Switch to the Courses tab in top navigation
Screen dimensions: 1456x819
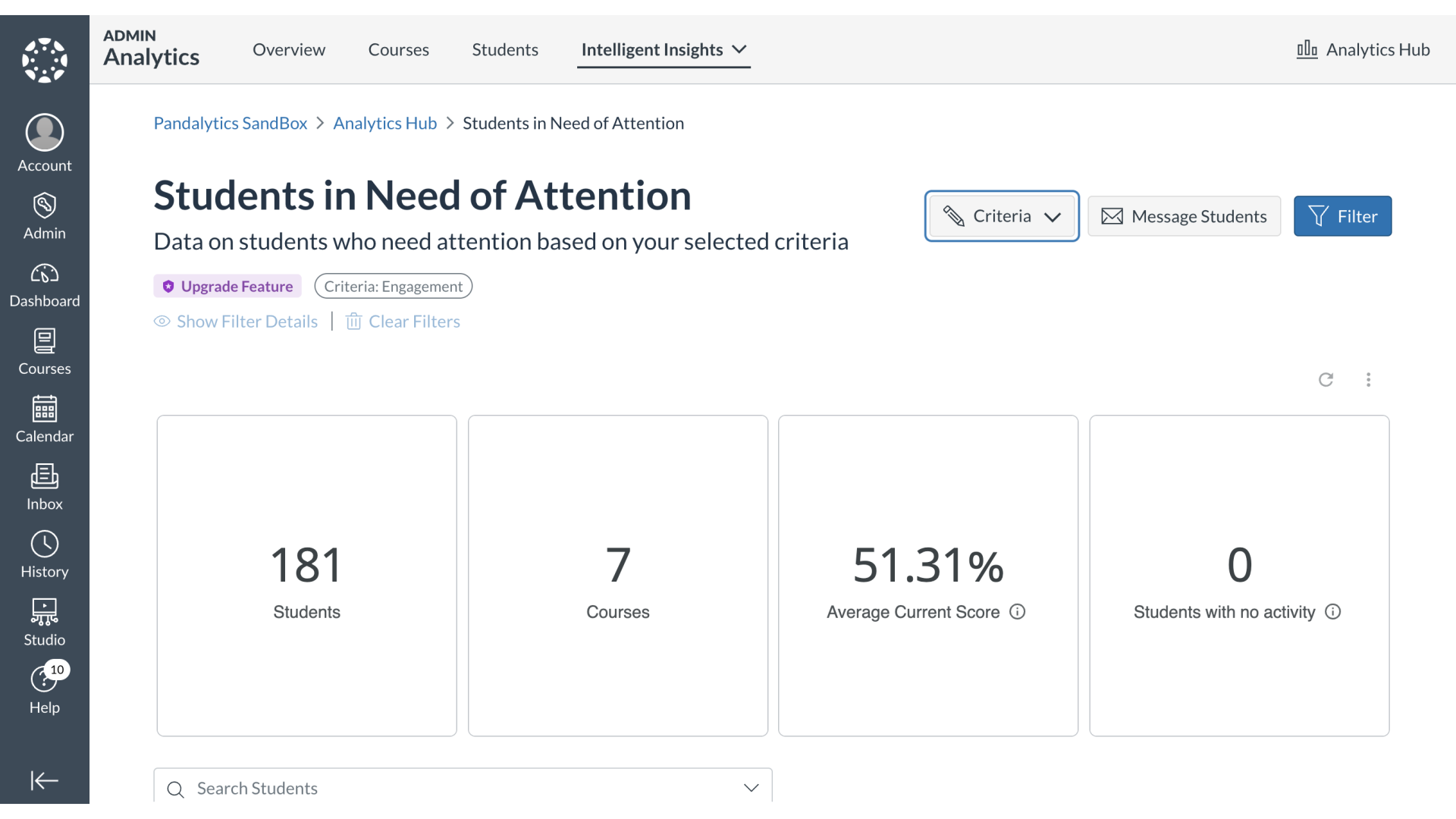point(399,50)
